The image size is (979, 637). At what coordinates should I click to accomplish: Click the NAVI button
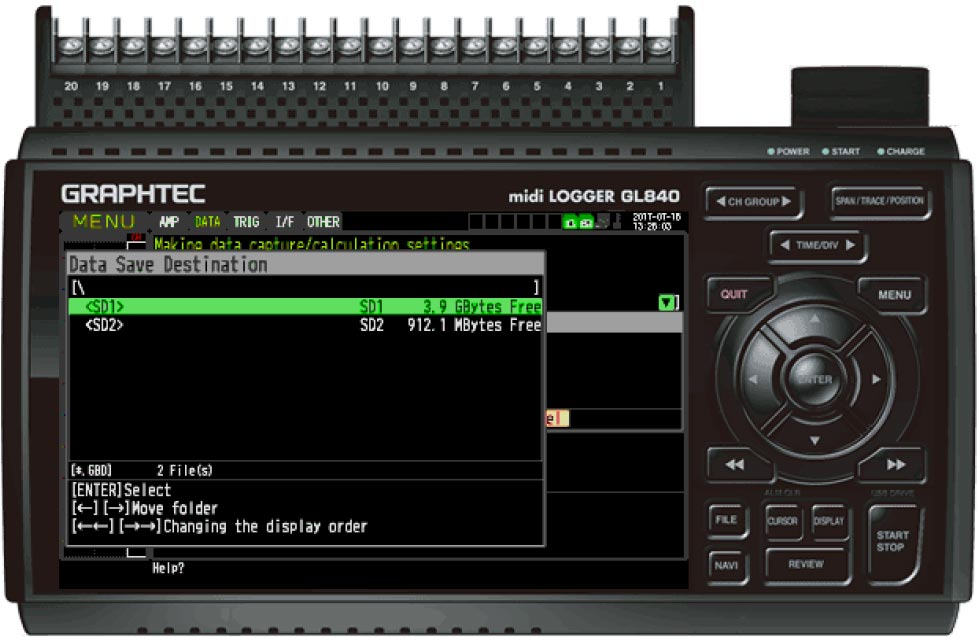tap(727, 565)
